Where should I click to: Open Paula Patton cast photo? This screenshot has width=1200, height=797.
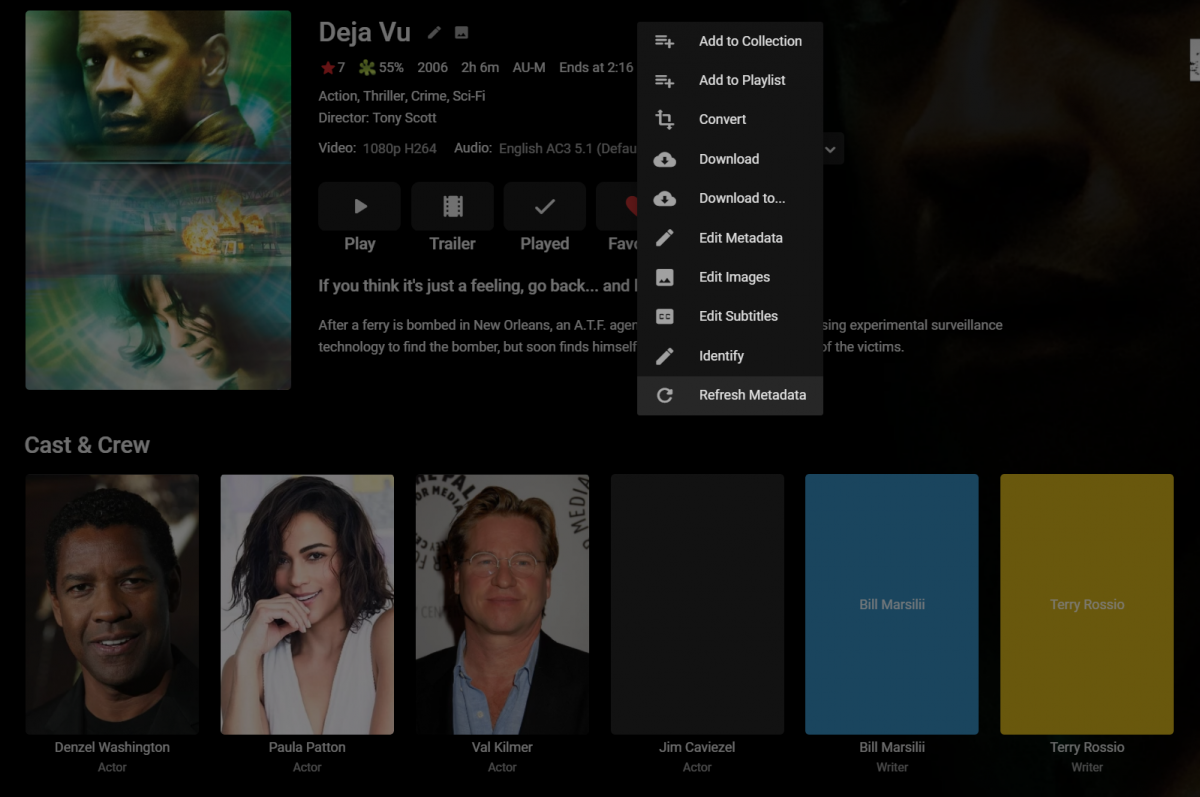(x=307, y=604)
